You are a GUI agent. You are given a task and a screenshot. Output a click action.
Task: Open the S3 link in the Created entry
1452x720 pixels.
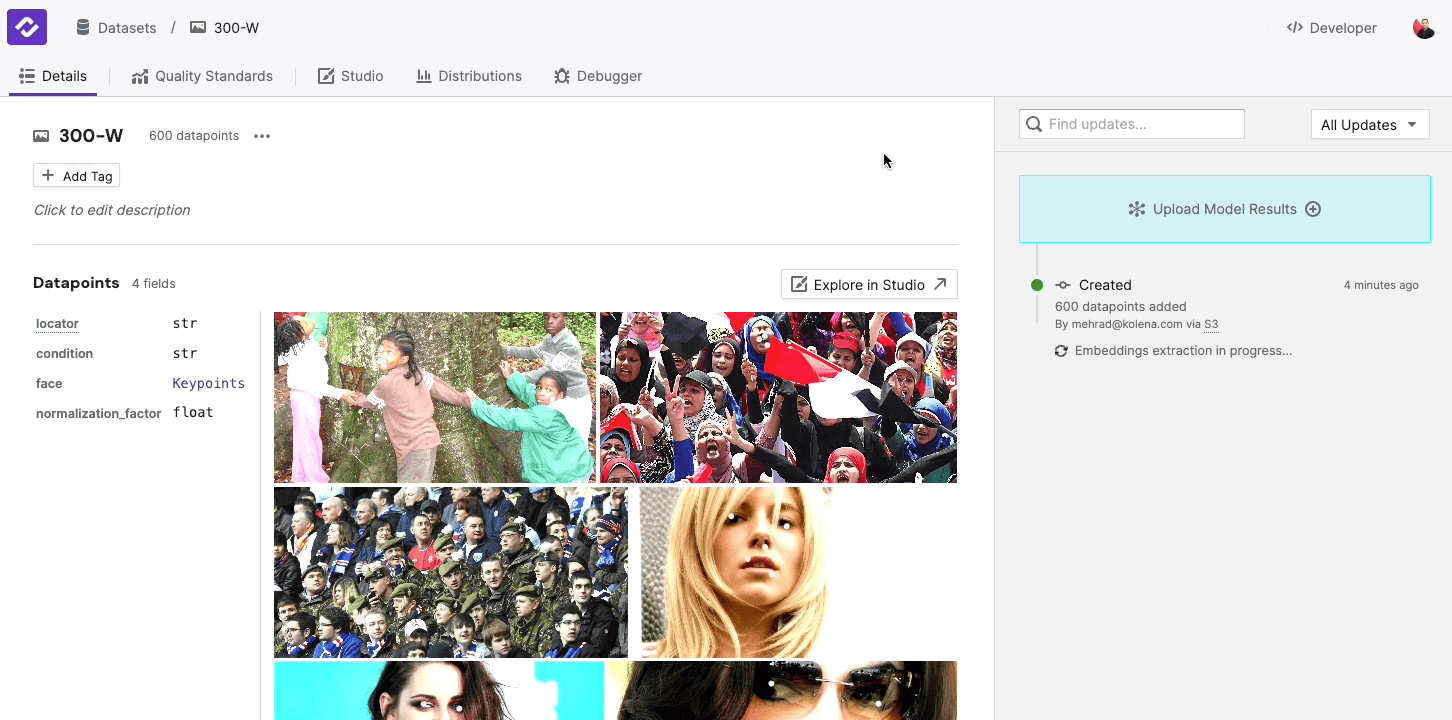click(x=1211, y=324)
